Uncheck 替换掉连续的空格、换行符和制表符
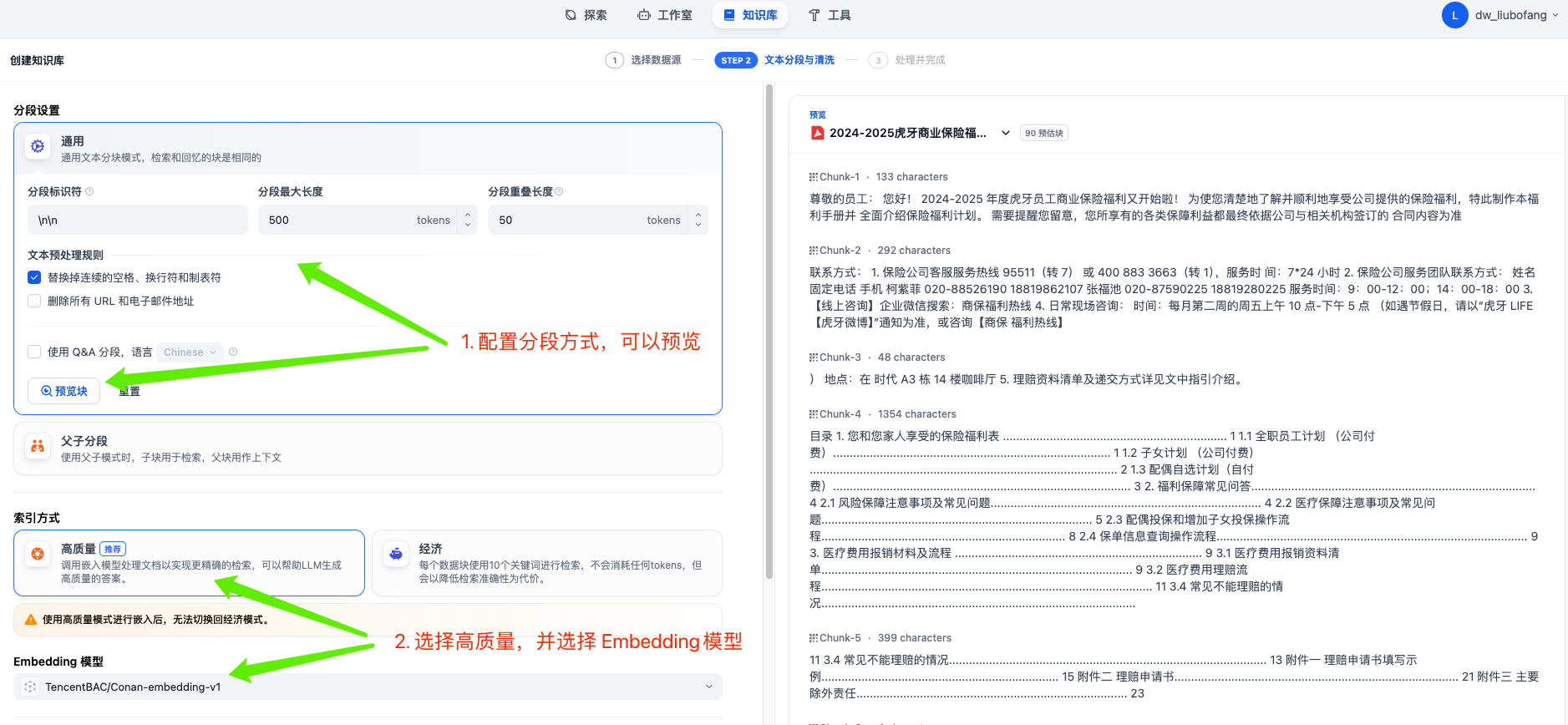The image size is (1568, 725). click(x=34, y=277)
